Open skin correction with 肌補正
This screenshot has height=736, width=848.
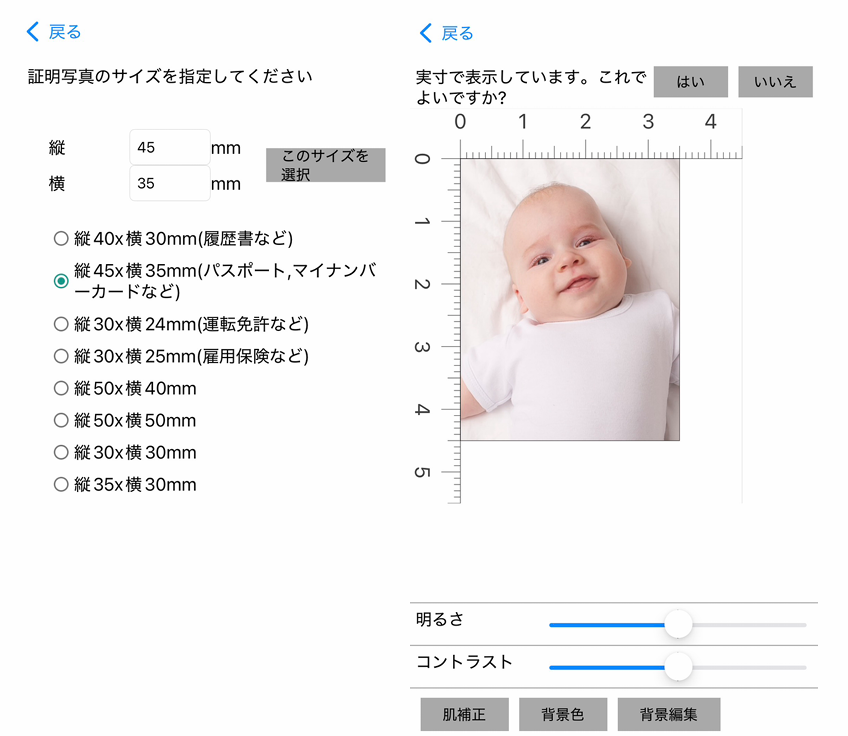pyautogui.click(x=465, y=714)
